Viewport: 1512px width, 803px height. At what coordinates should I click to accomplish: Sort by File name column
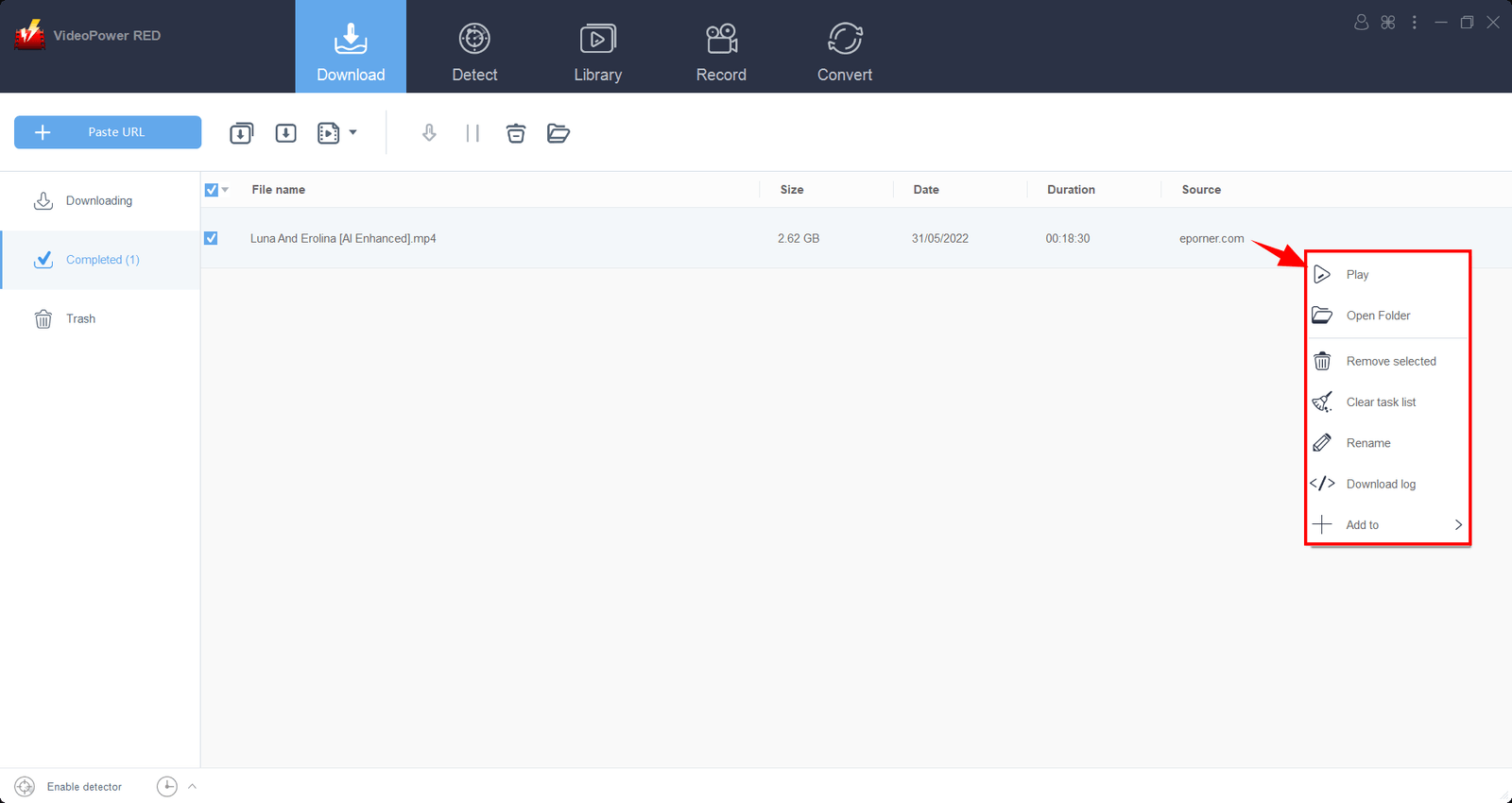(x=278, y=190)
